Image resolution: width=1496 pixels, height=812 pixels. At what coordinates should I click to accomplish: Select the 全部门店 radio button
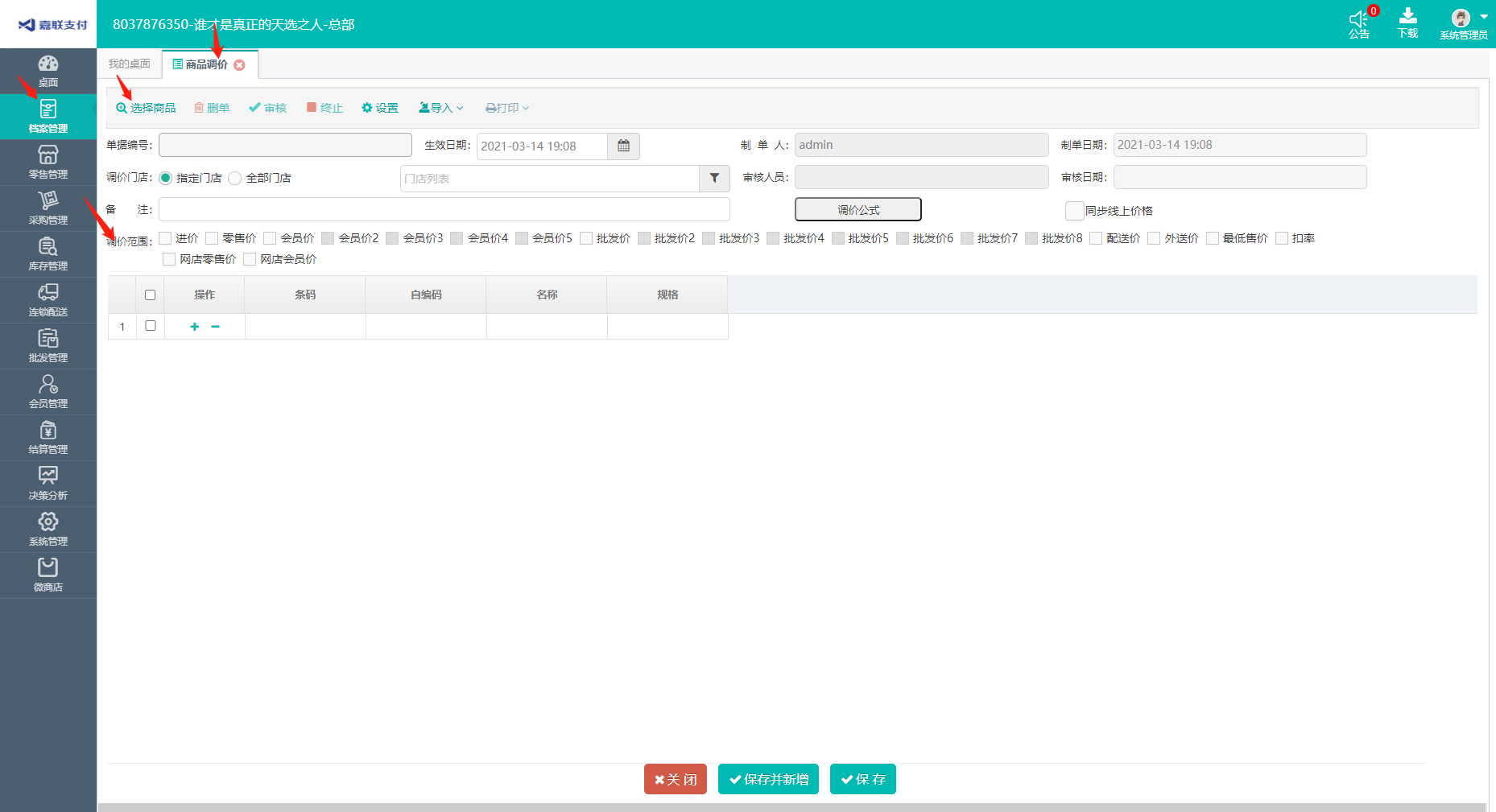(x=234, y=178)
